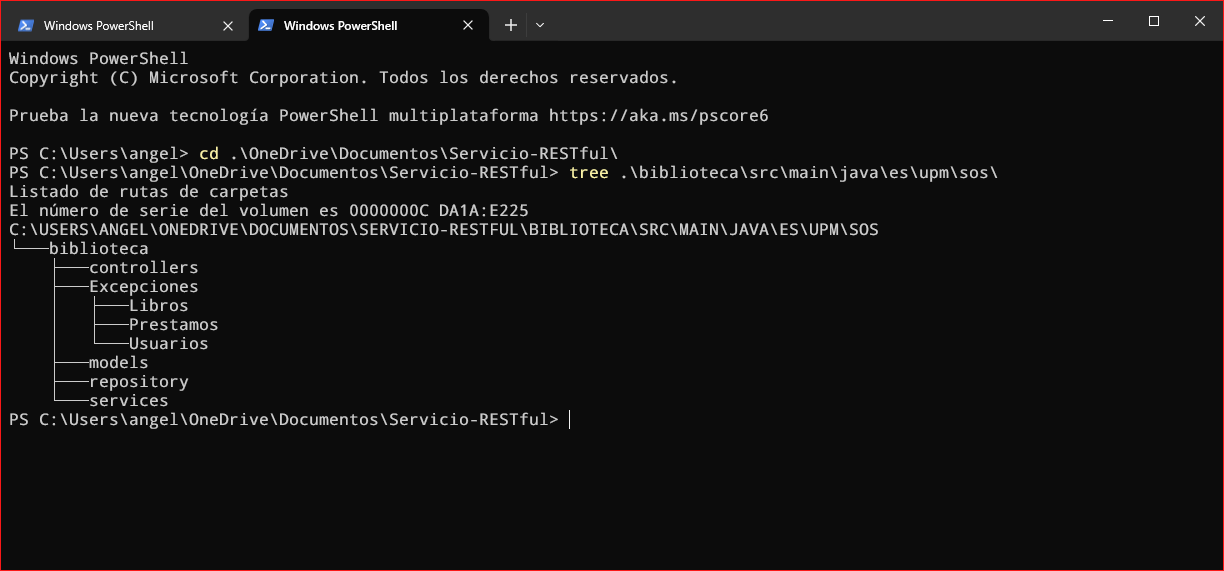Minimize the terminal window

click(1108, 21)
